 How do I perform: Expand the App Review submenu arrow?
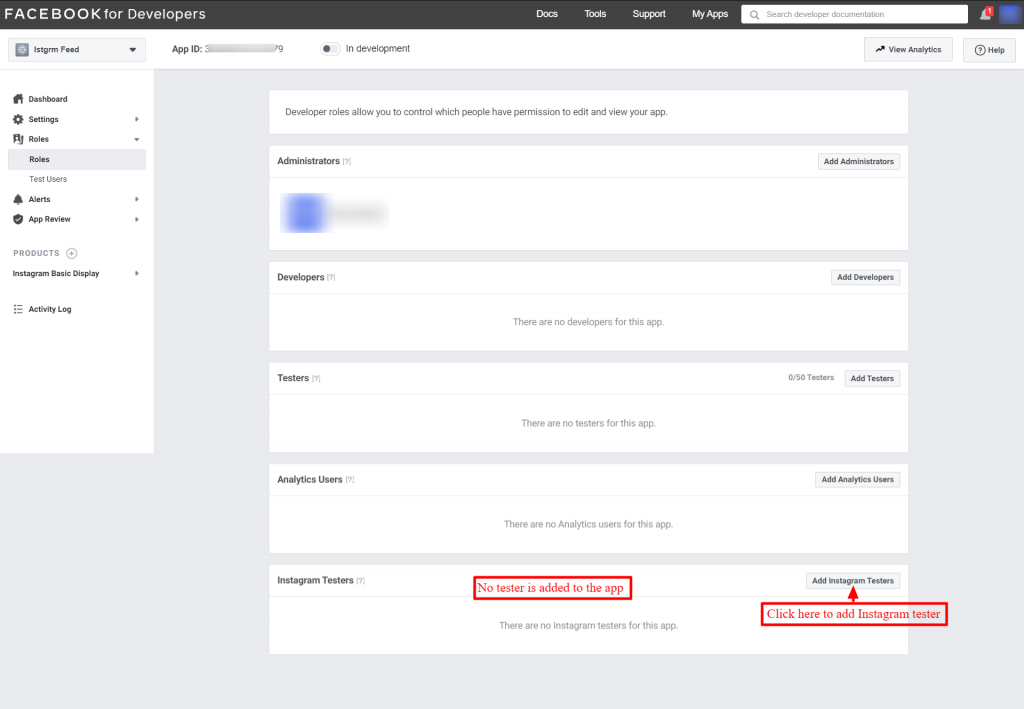click(x=136, y=219)
